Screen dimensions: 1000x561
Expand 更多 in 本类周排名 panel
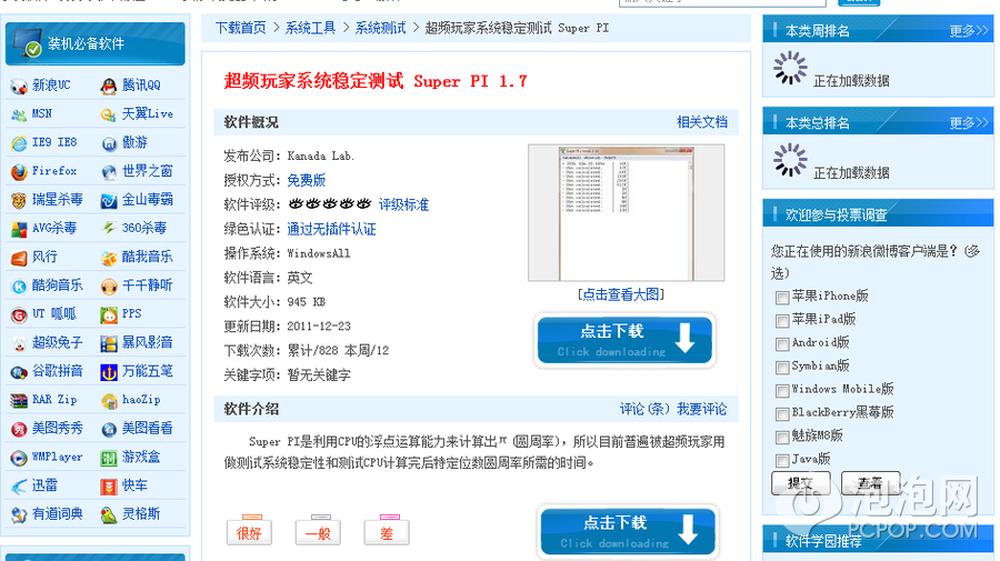pos(968,31)
